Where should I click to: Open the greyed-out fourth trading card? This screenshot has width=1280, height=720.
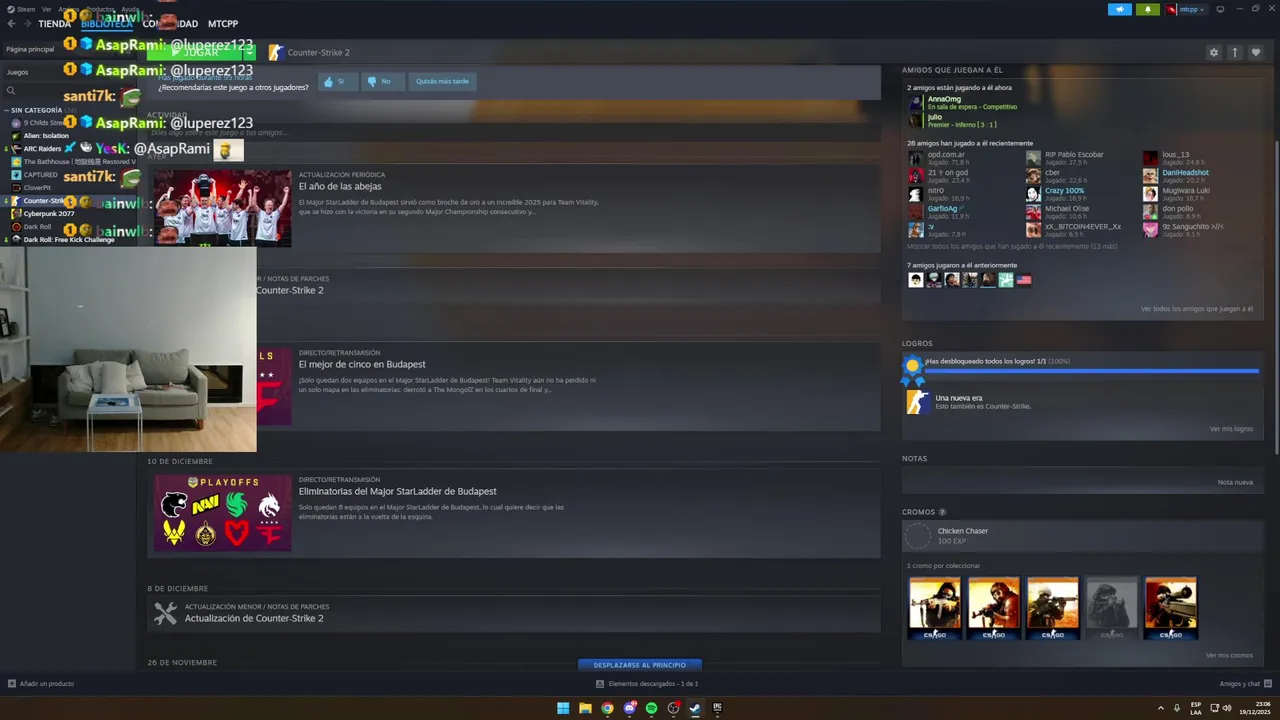click(x=1112, y=608)
